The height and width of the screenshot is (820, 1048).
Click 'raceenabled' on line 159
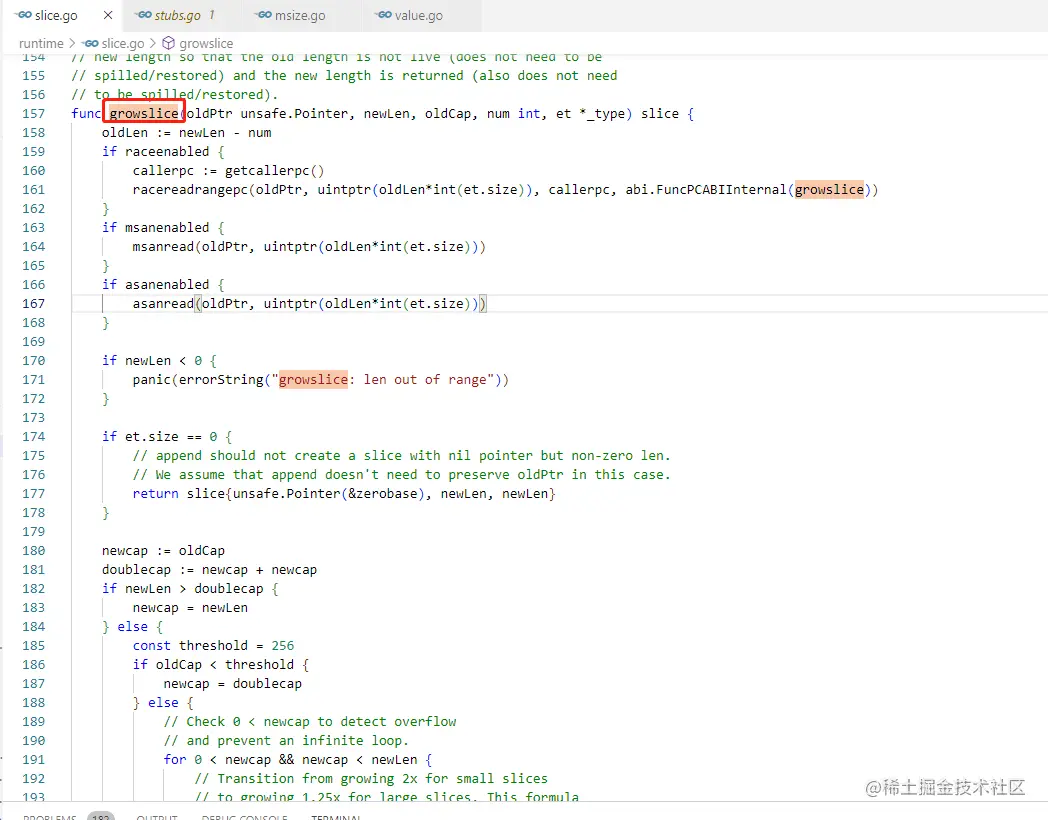(167, 152)
